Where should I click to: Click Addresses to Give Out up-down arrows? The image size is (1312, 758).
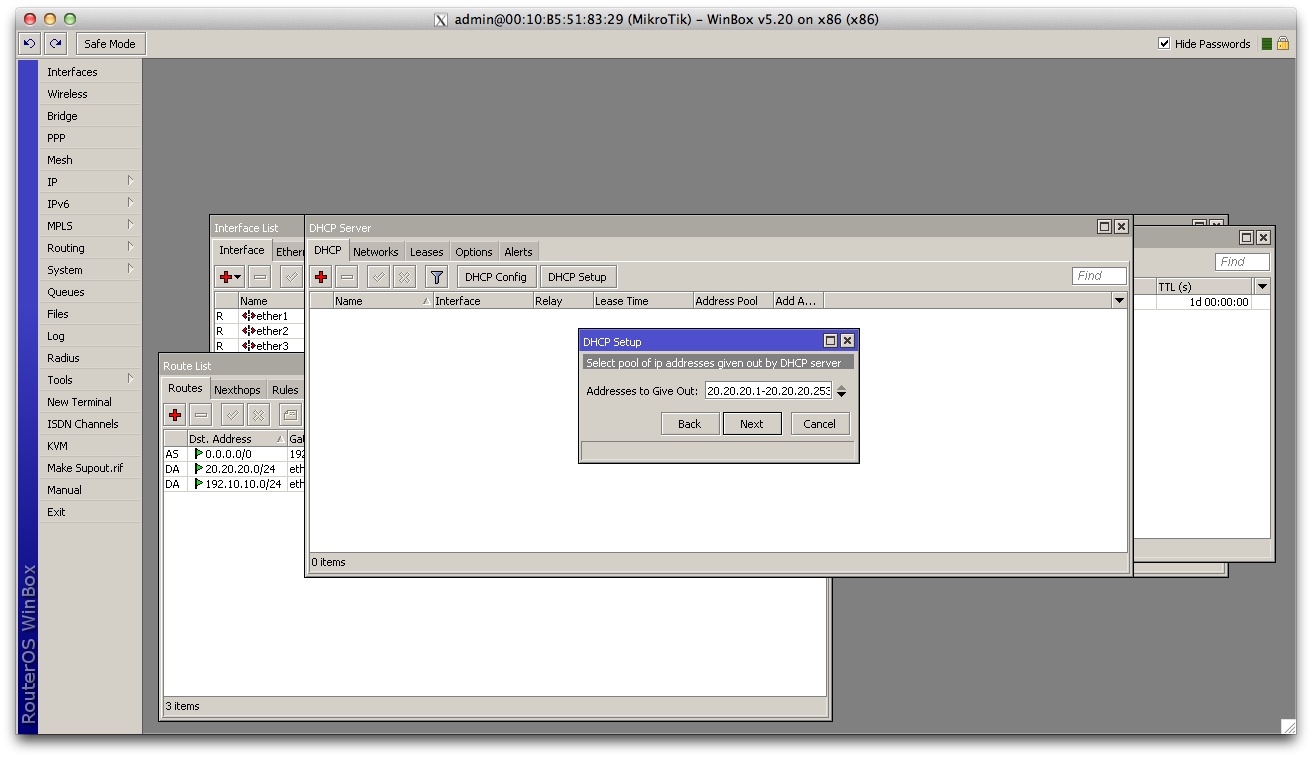pos(841,392)
